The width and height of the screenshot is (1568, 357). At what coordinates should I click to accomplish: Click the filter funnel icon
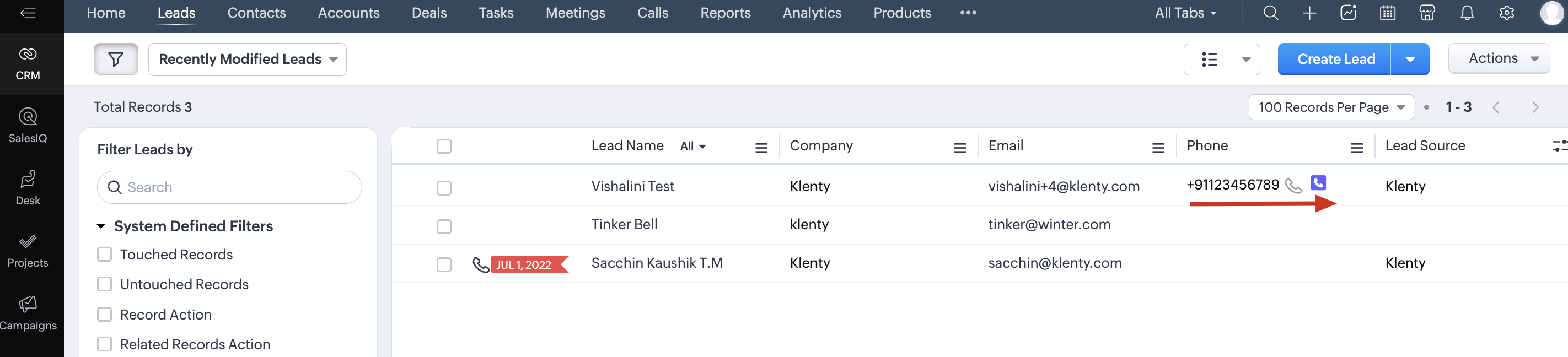click(116, 59)
